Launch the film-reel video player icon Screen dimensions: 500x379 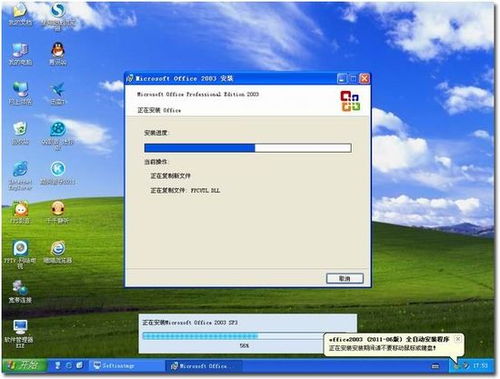tap(58, 135)
